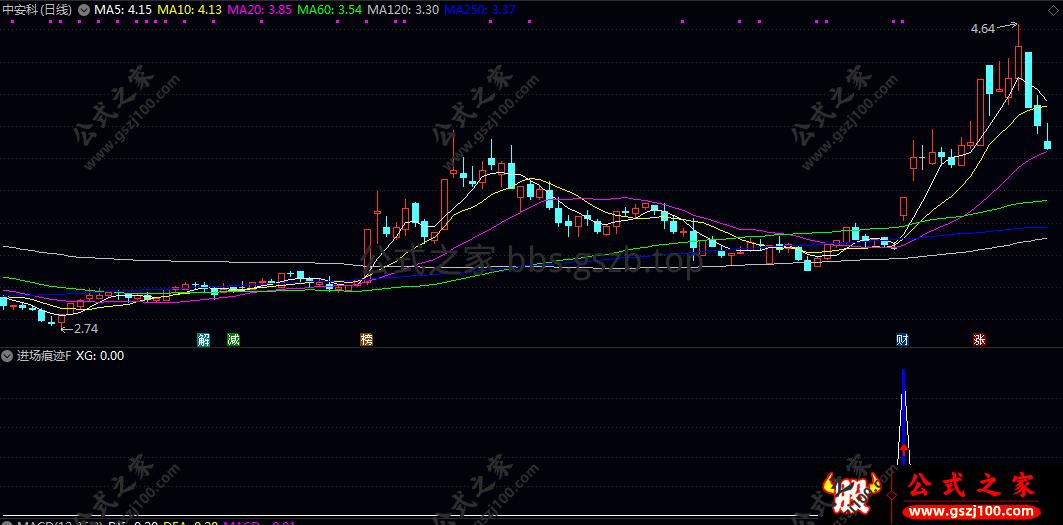The width and height of the screenshot is (1063, 525).
Task: Select the MA250: 3.37 legend
Action: (480, 10)
